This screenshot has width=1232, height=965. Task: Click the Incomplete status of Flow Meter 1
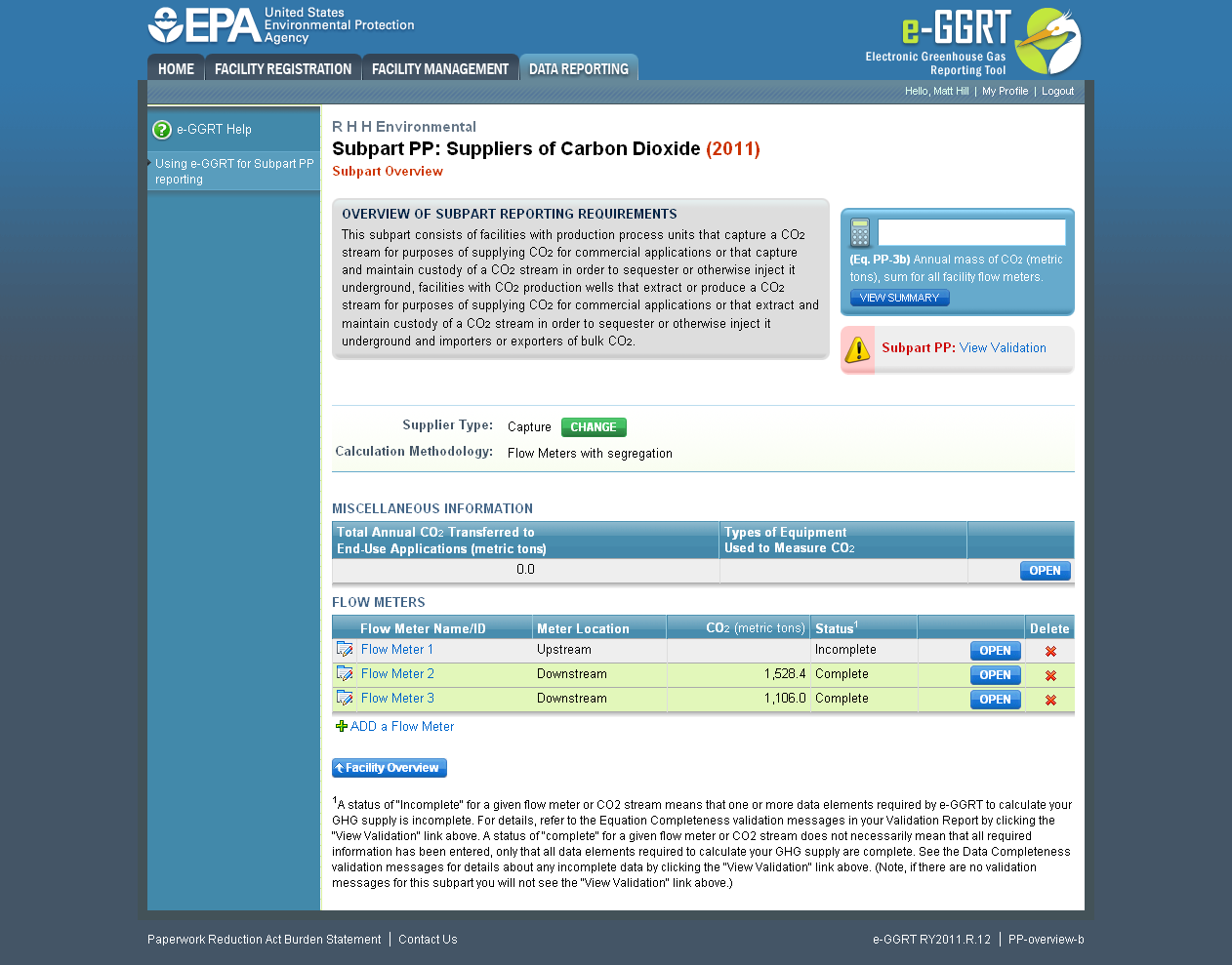(x=845, y=650)
